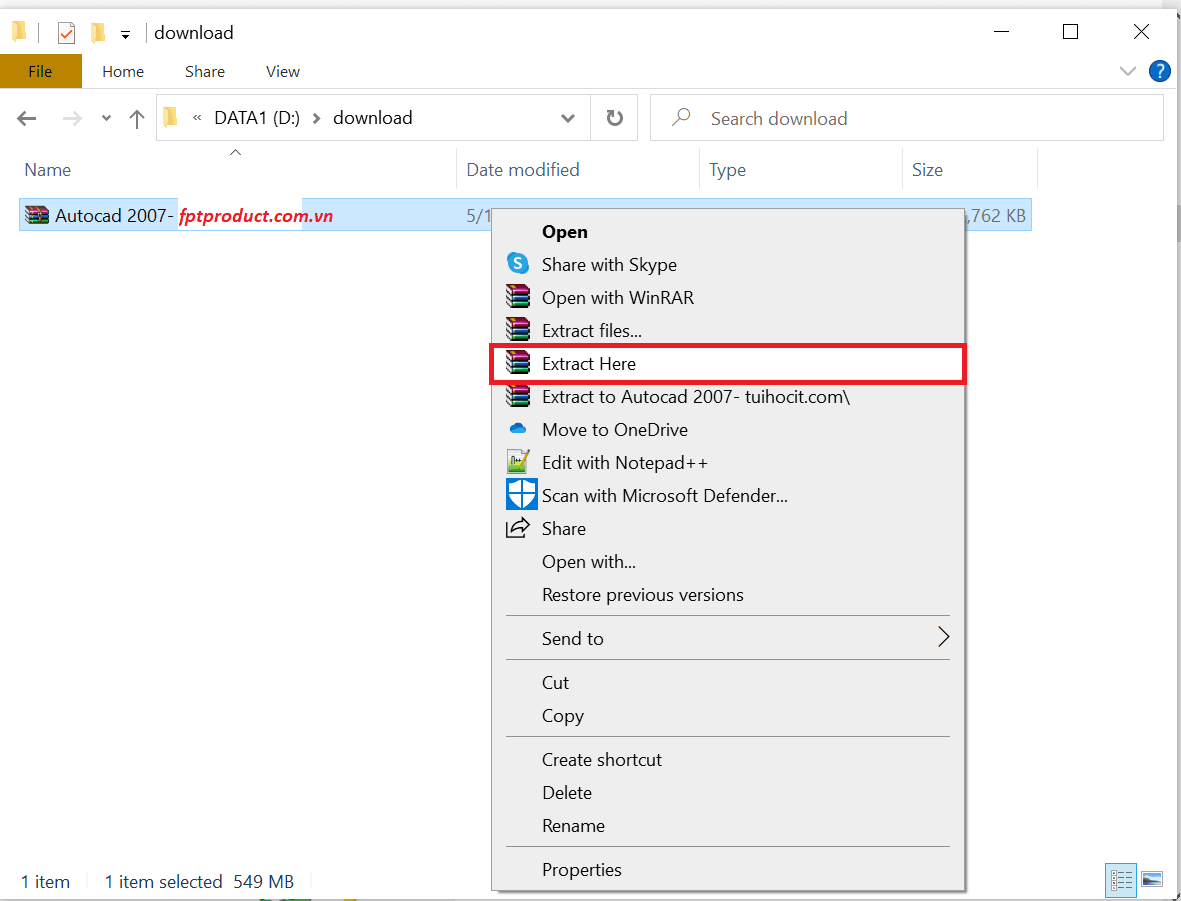The width and height of the screenshot is (1181, 901).
Task: Choose Copy from the context menu
Action: (728, 716)
